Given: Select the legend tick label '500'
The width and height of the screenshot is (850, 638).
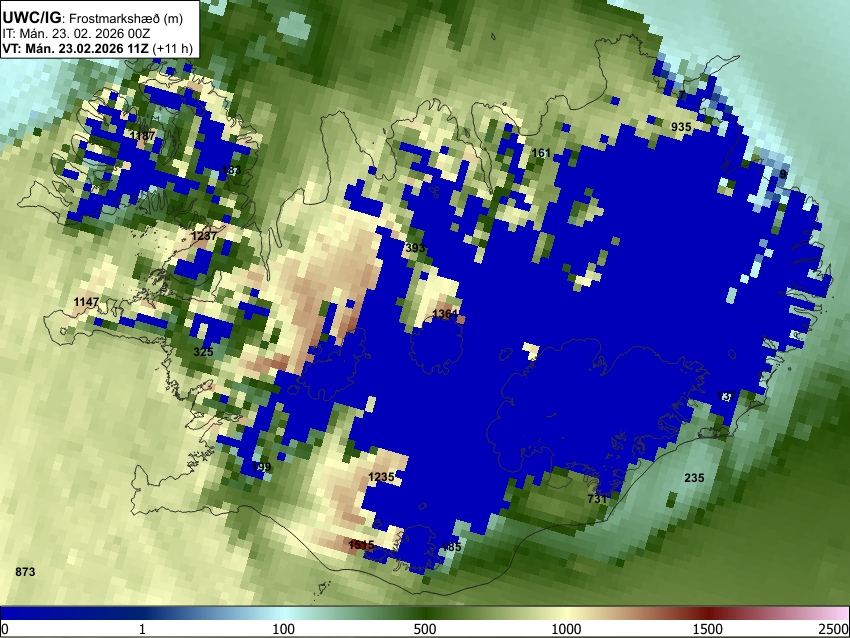Looking at the screenshot, I should click(x=424, y=629).
